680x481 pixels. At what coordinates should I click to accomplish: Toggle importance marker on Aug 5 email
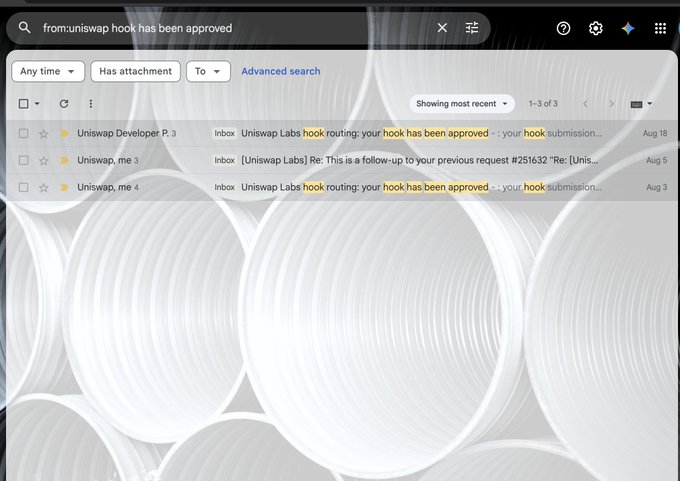point(64,160)
